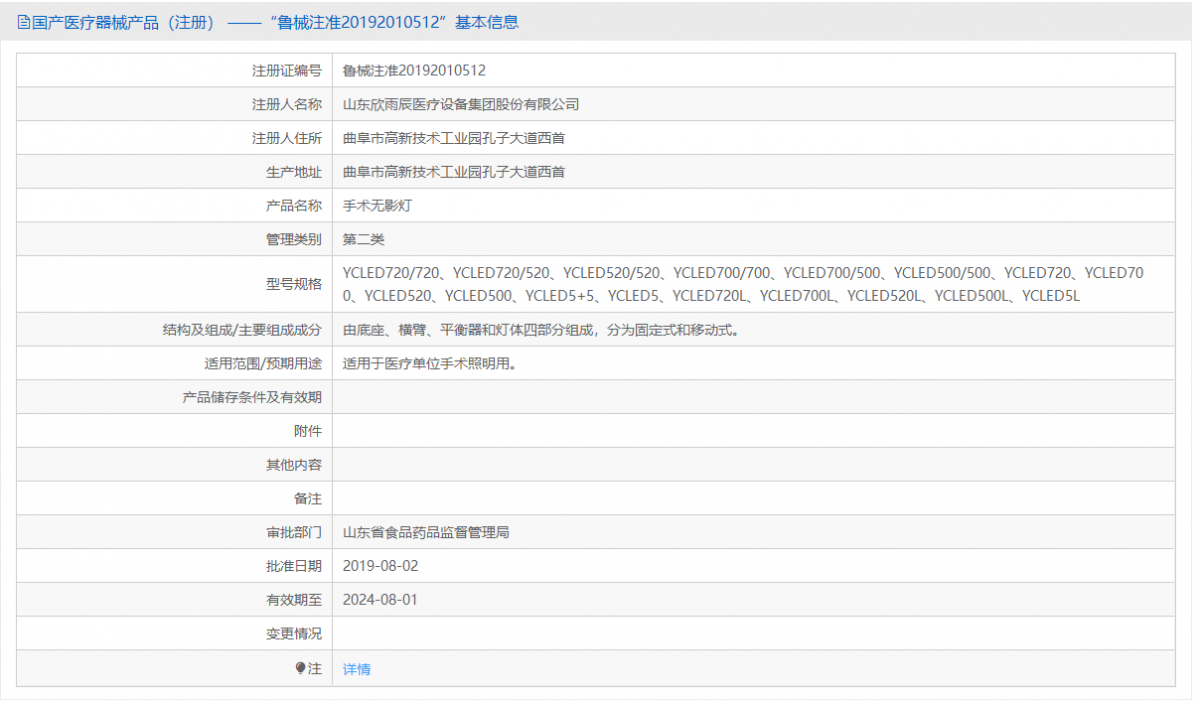1200x706 pixels.
Task: Select the 审批部门 label
Action: tap(294, 533)
